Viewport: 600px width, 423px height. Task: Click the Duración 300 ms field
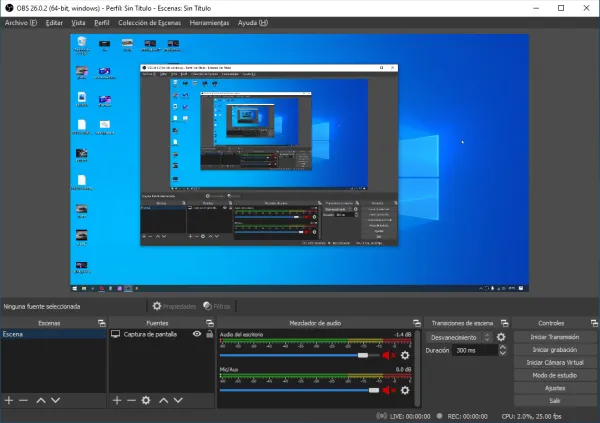(474, 350)
